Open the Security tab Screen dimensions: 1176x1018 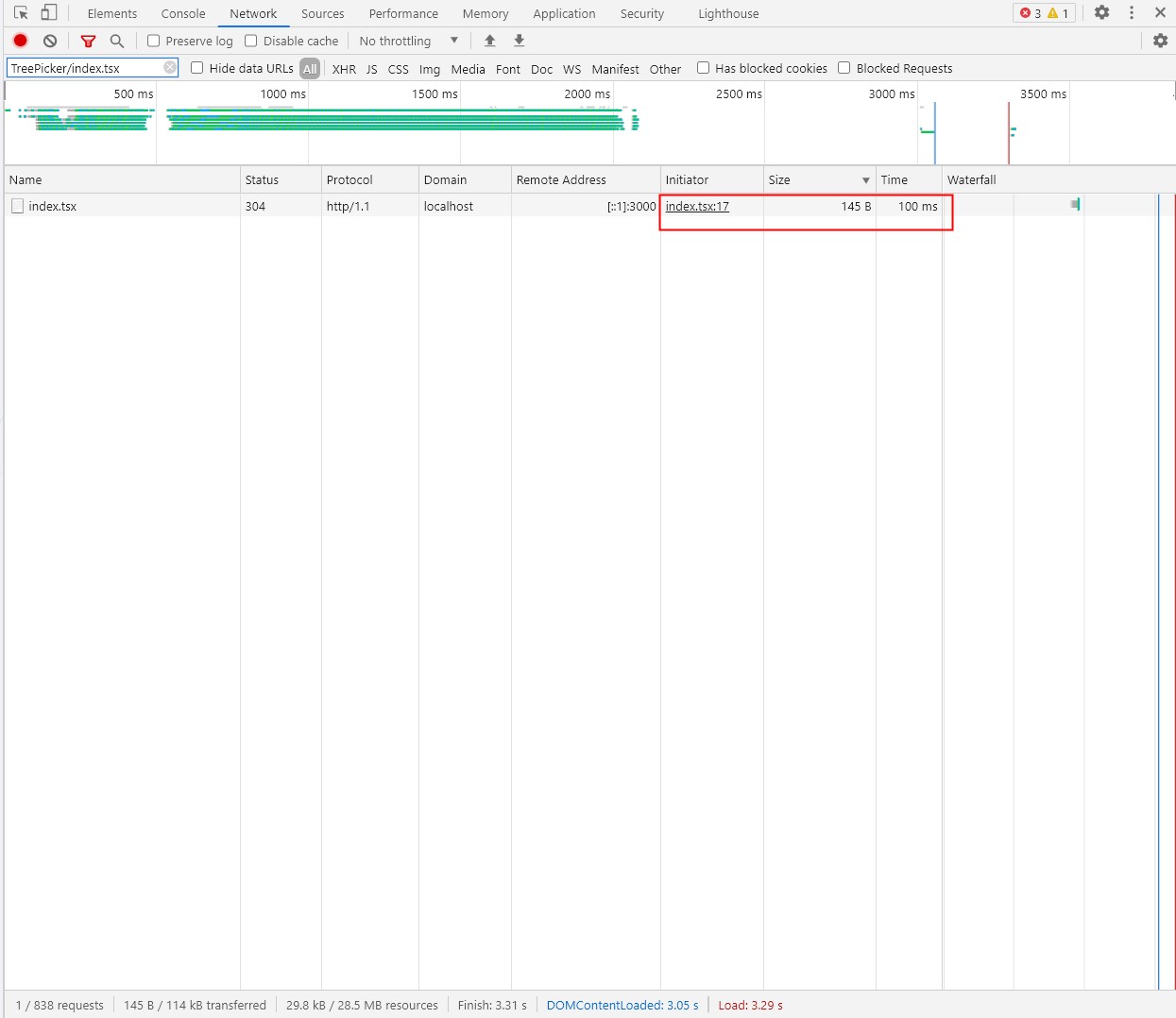[x=642, y=13]
